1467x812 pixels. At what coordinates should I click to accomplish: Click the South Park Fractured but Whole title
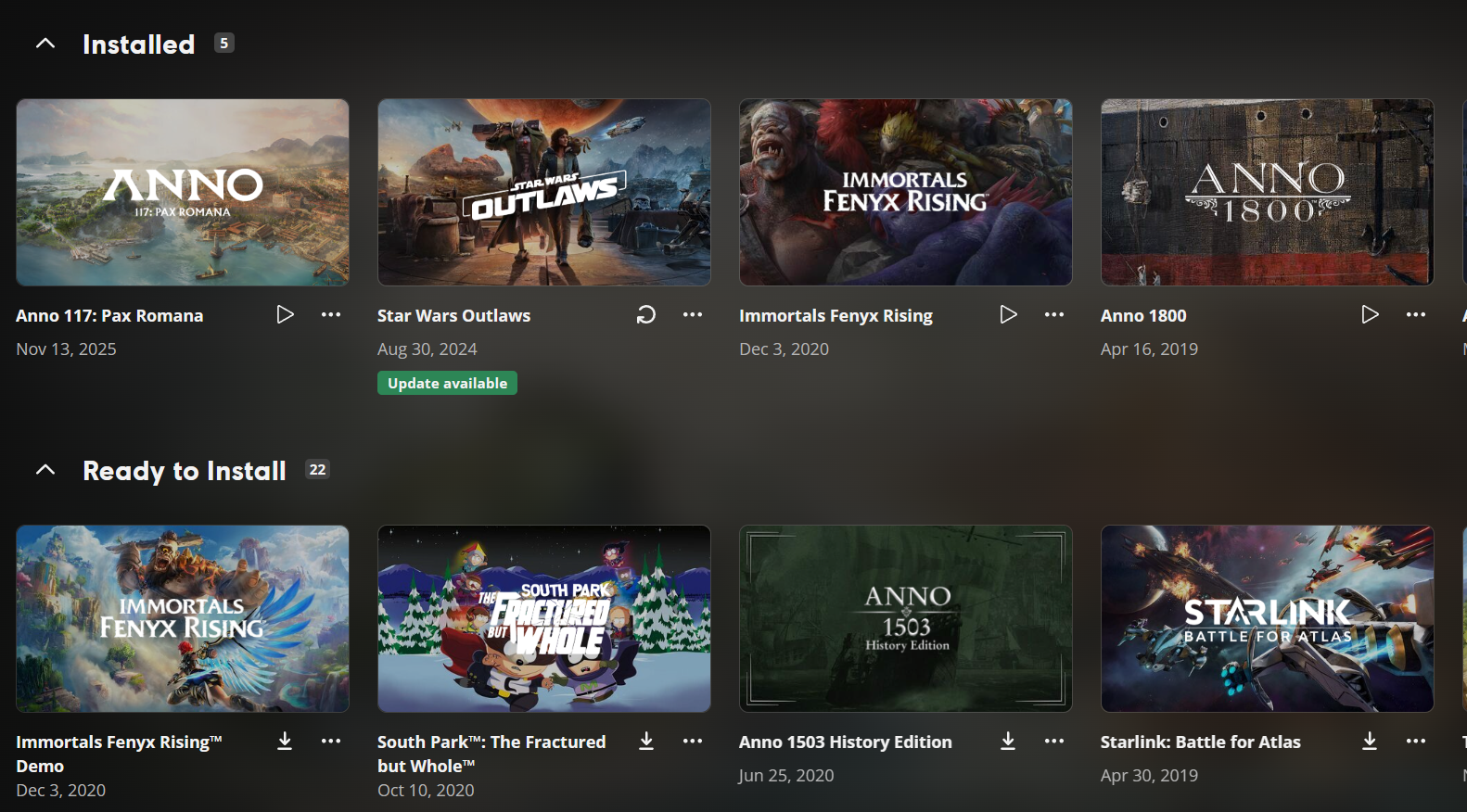coord(491,754)
